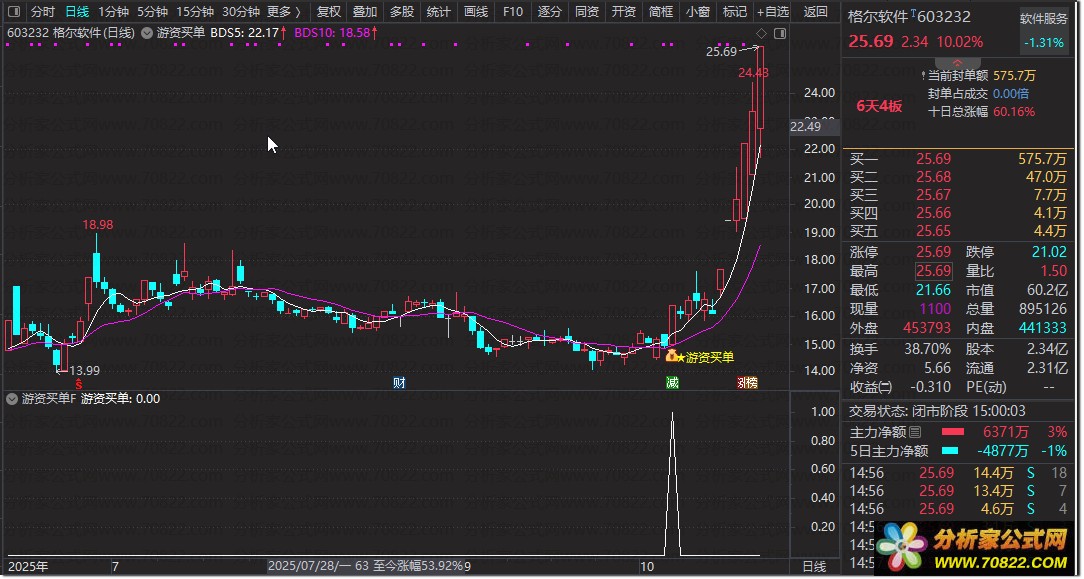Screen dimensions: 1084x579
Task: Click the 返回 back button
Action: point(816,12)
